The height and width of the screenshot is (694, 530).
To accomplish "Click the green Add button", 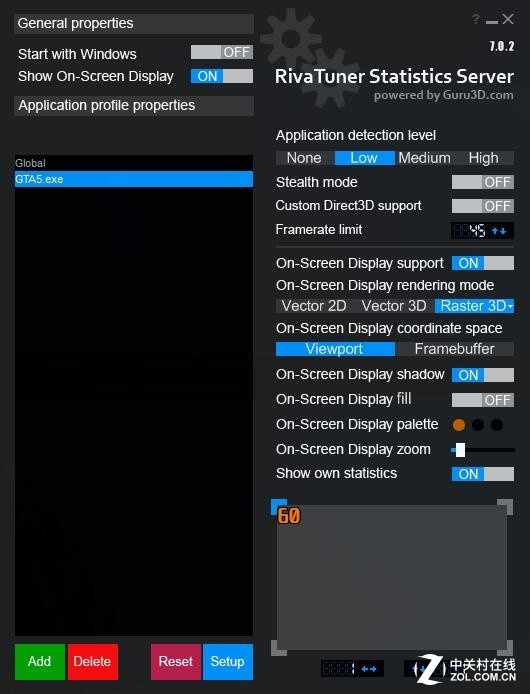I will coord(40,662).
